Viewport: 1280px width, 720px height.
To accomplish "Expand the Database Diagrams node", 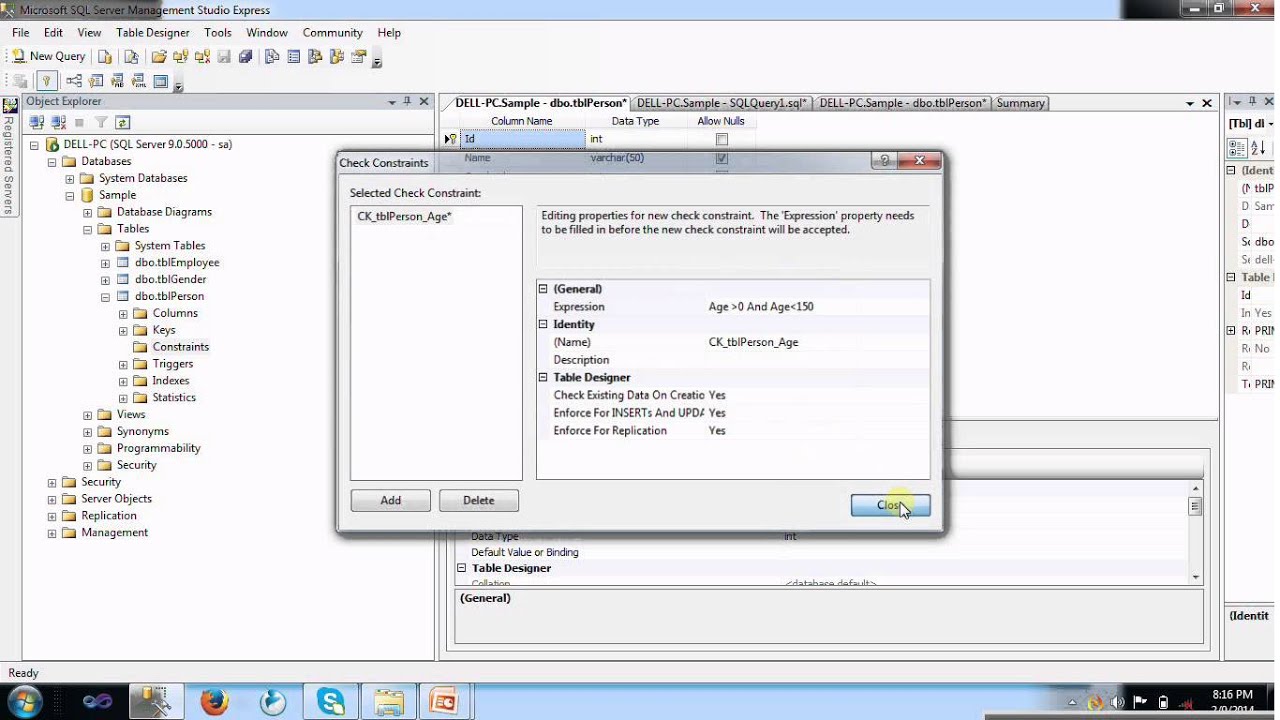I will point(88,213).
